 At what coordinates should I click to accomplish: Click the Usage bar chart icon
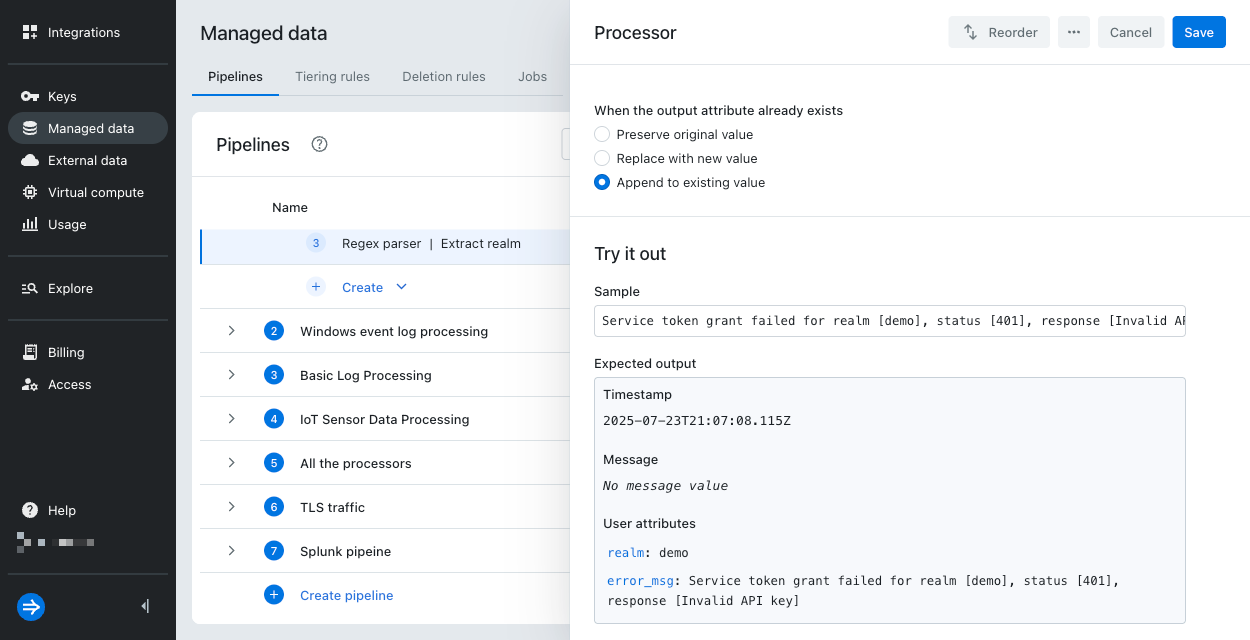tap(30, 224)
